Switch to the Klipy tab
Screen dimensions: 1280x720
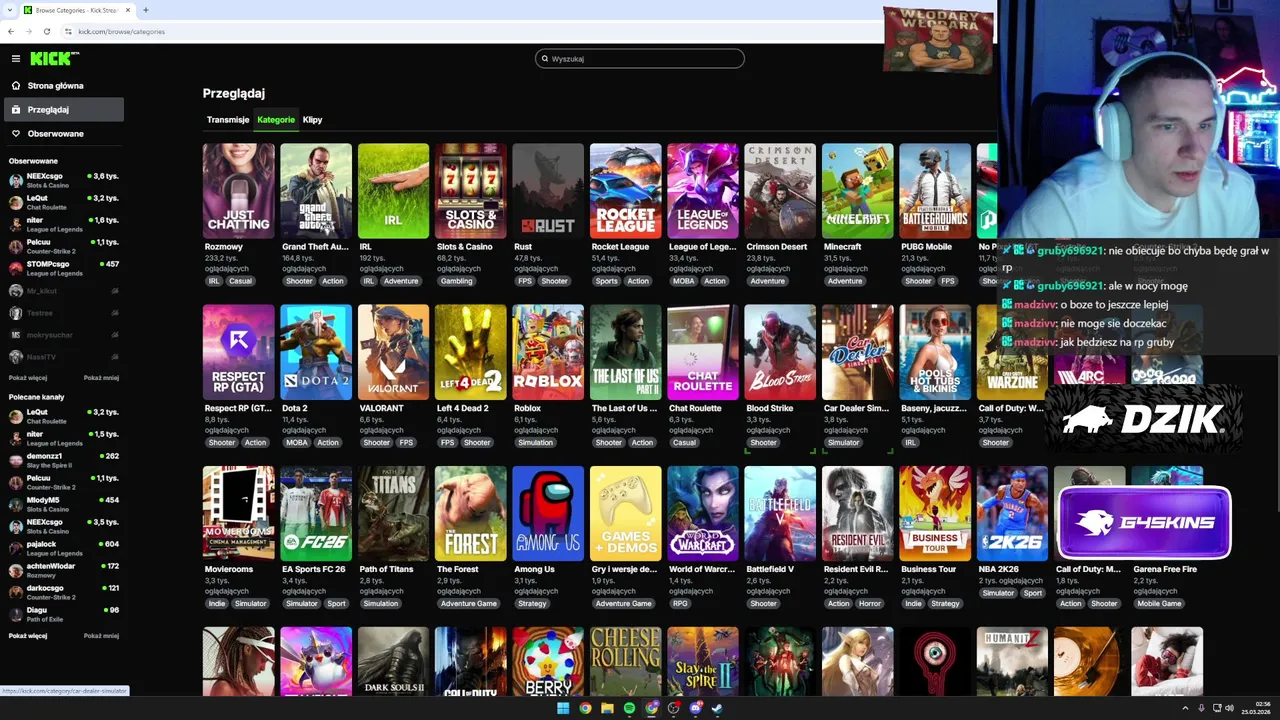point(312,120)
